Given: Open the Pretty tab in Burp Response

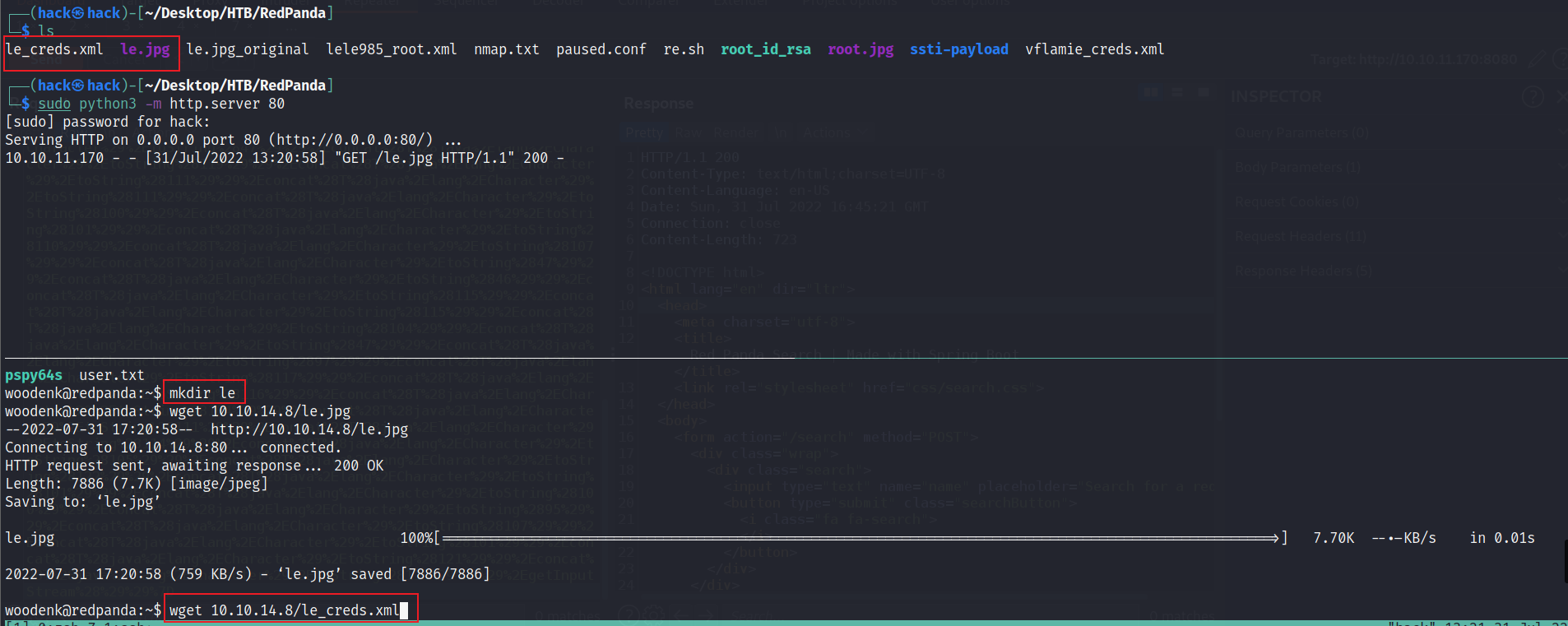Looking at the screenshot, I should tap(644, 133).
